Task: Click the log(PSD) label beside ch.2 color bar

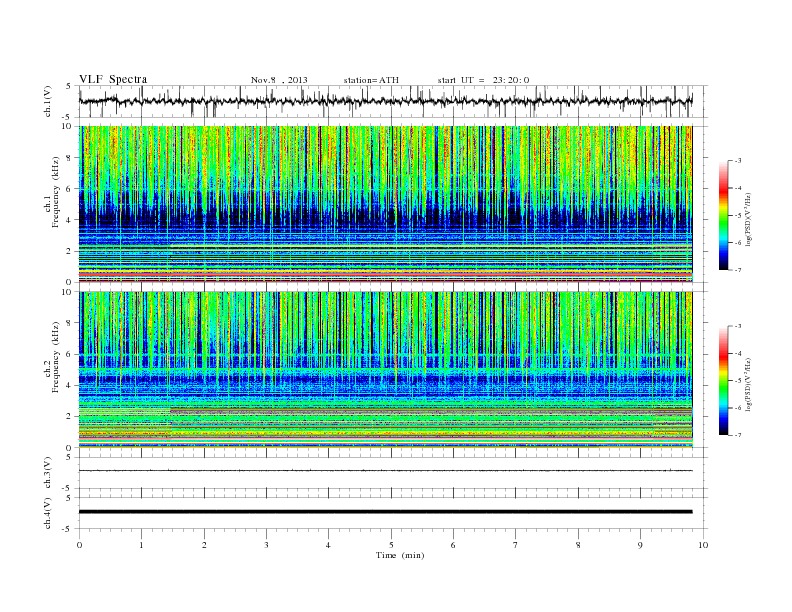Action: coord(748,384)
